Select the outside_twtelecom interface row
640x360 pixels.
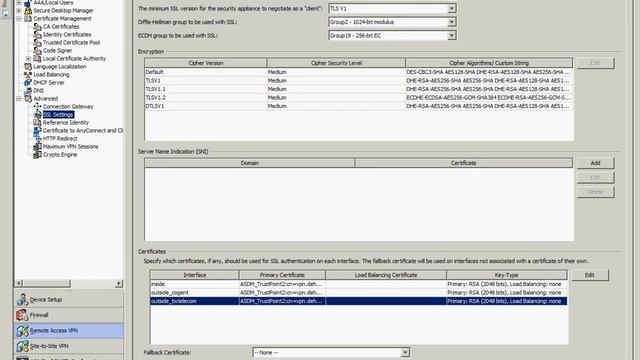358,301
